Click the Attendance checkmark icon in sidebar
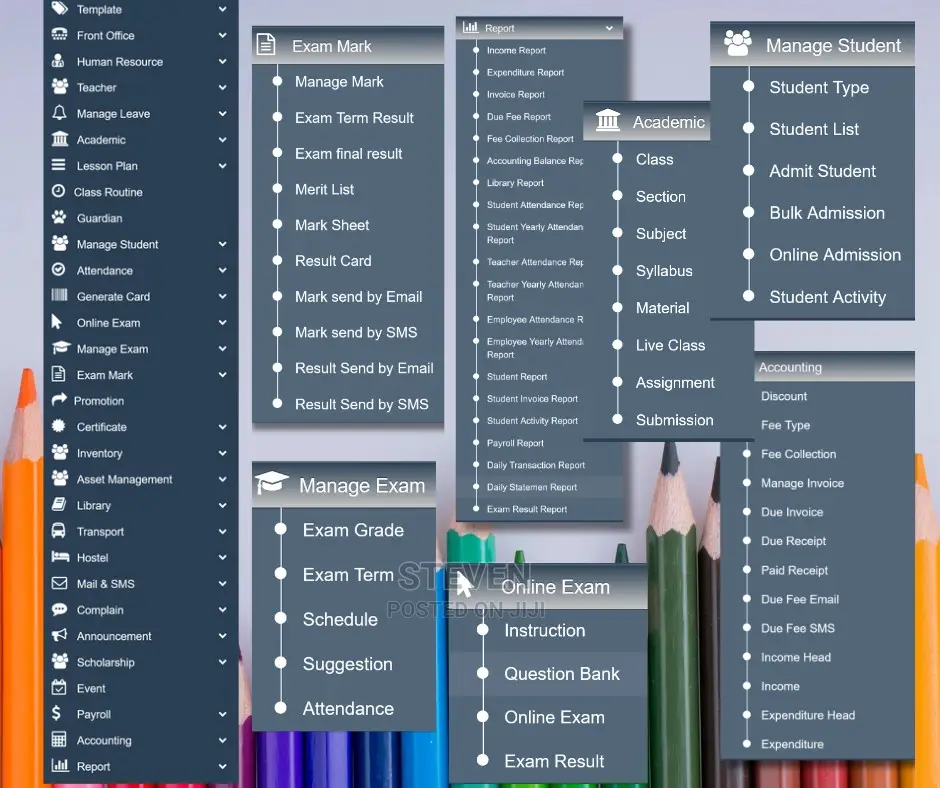 (58, 269)
